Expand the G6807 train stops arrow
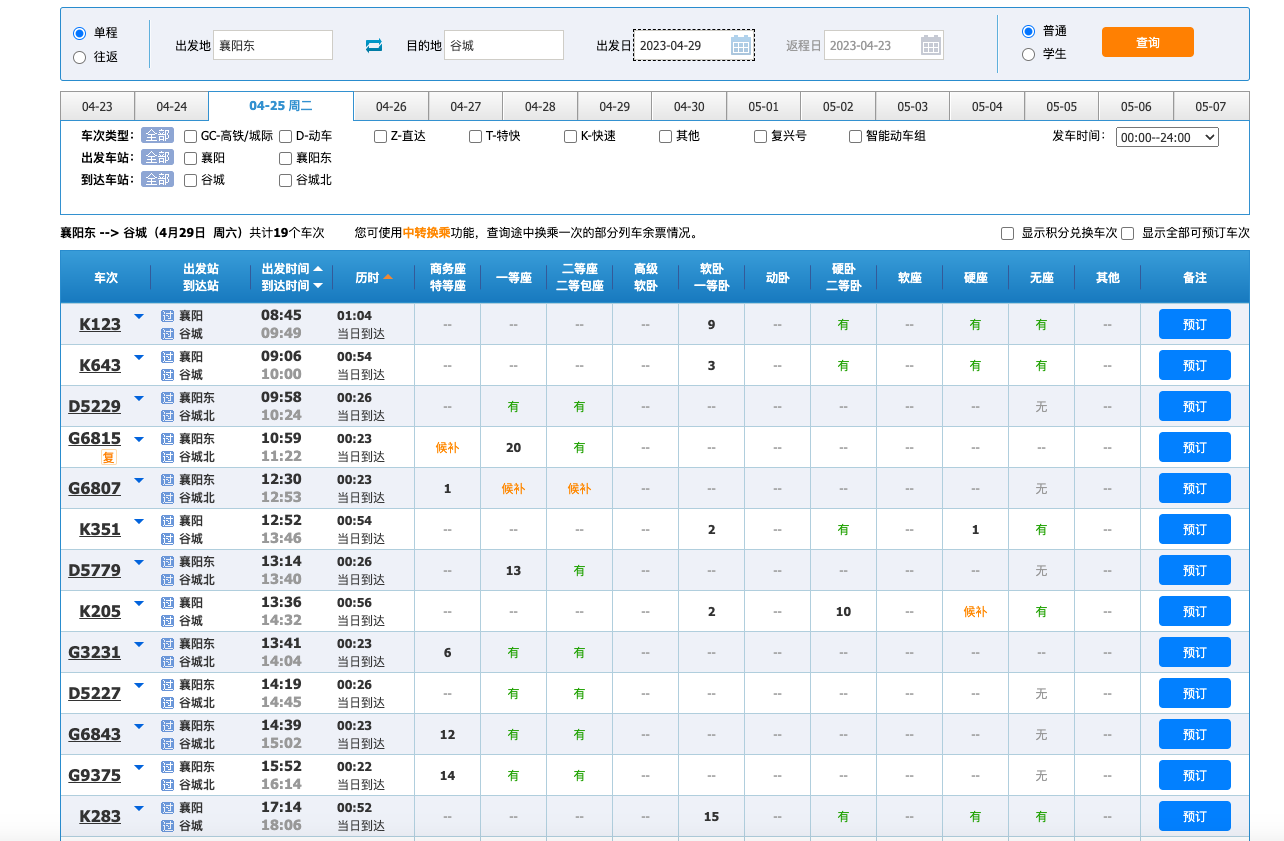 point(139,480)
